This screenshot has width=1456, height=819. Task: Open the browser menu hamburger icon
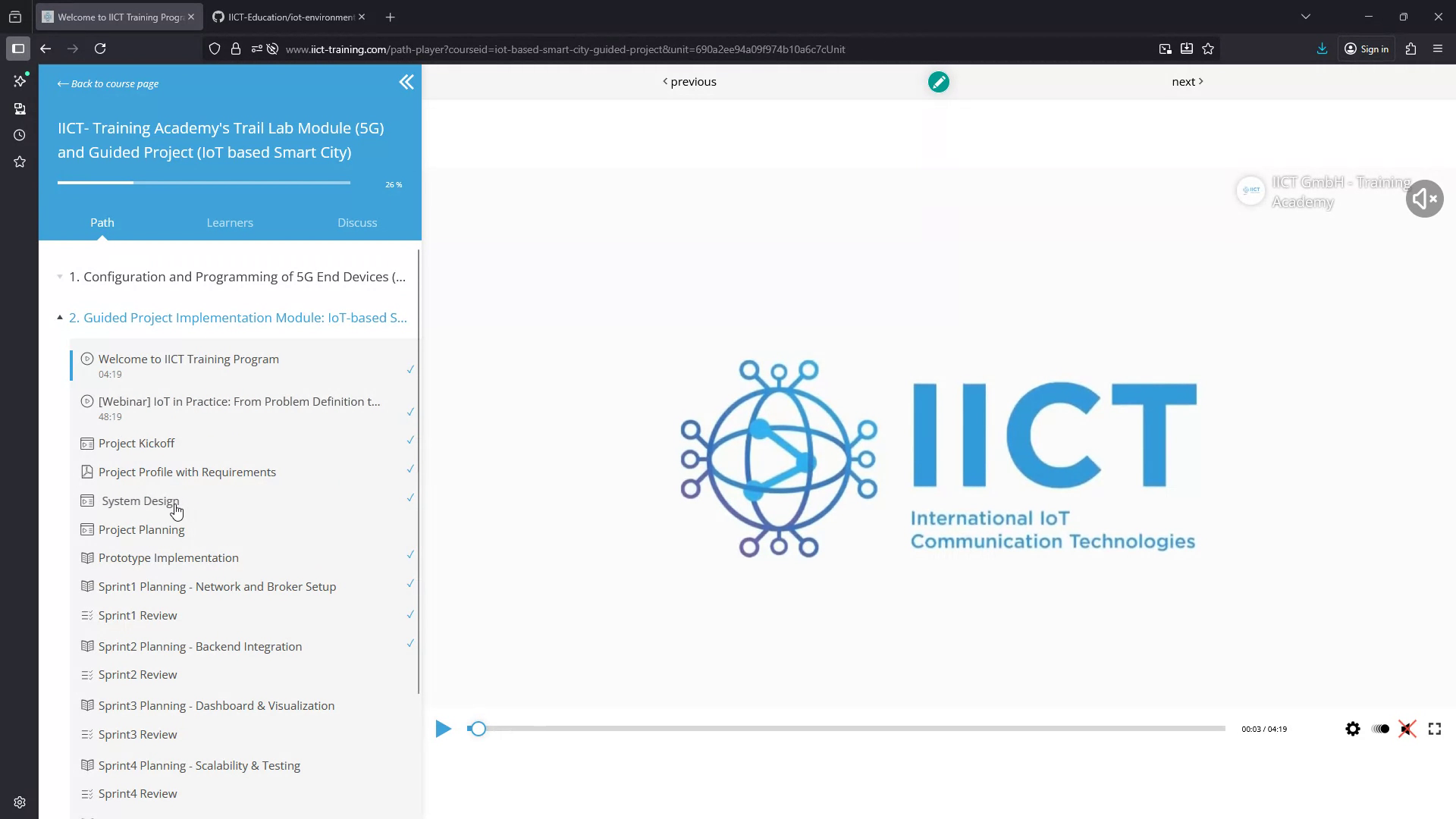click(x=1438, y=49)
